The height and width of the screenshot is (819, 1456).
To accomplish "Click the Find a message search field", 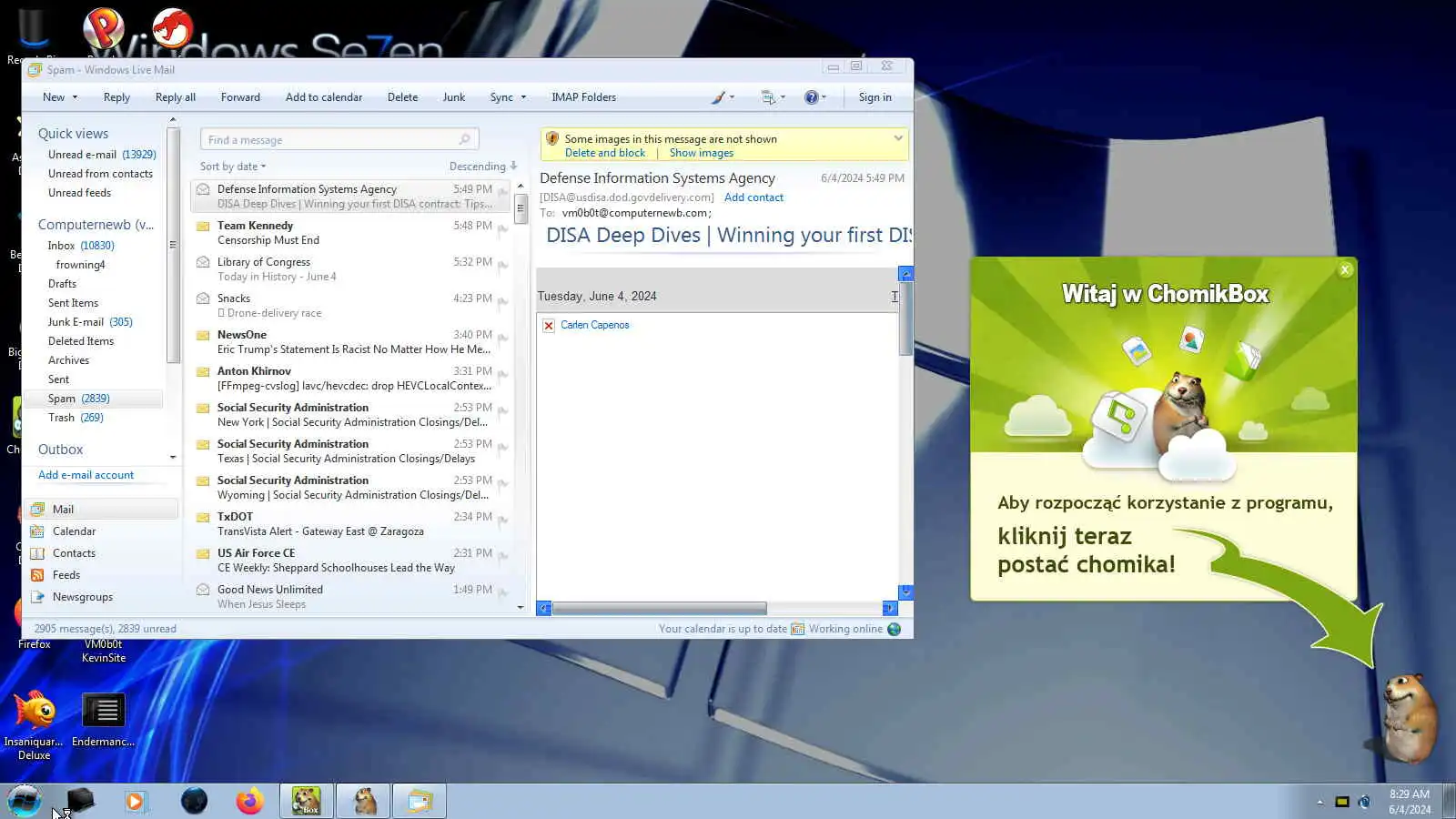I will (x=339, y=139).
